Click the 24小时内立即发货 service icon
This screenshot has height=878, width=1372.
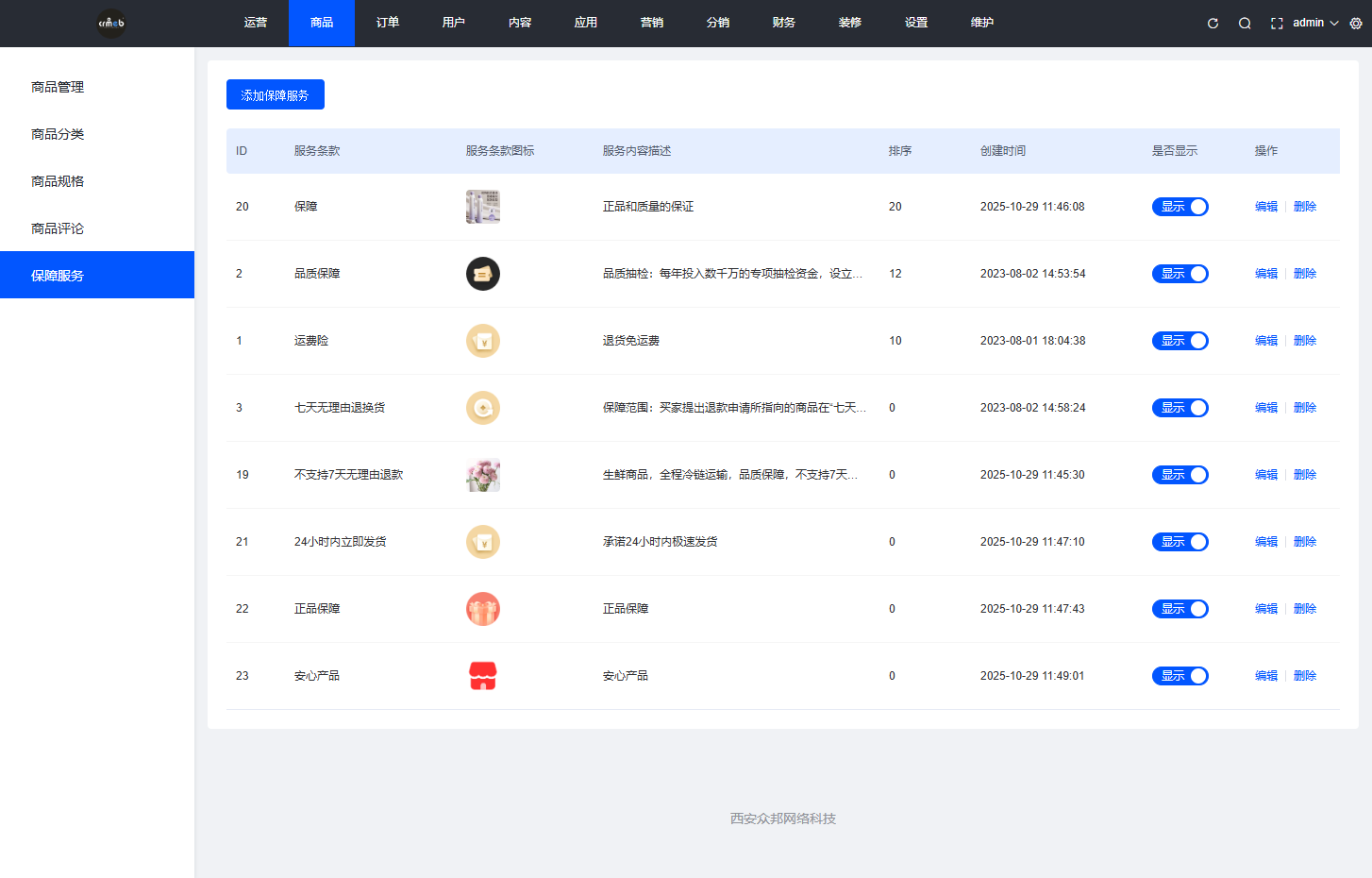pyautogui.click(x=483, y=541)
